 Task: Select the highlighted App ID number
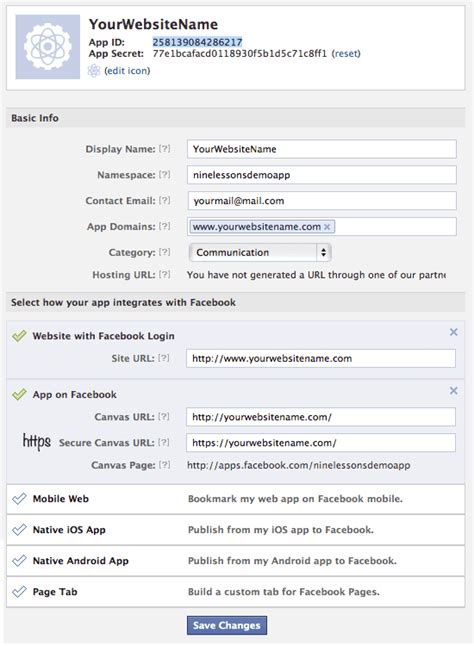coord(197,42)
